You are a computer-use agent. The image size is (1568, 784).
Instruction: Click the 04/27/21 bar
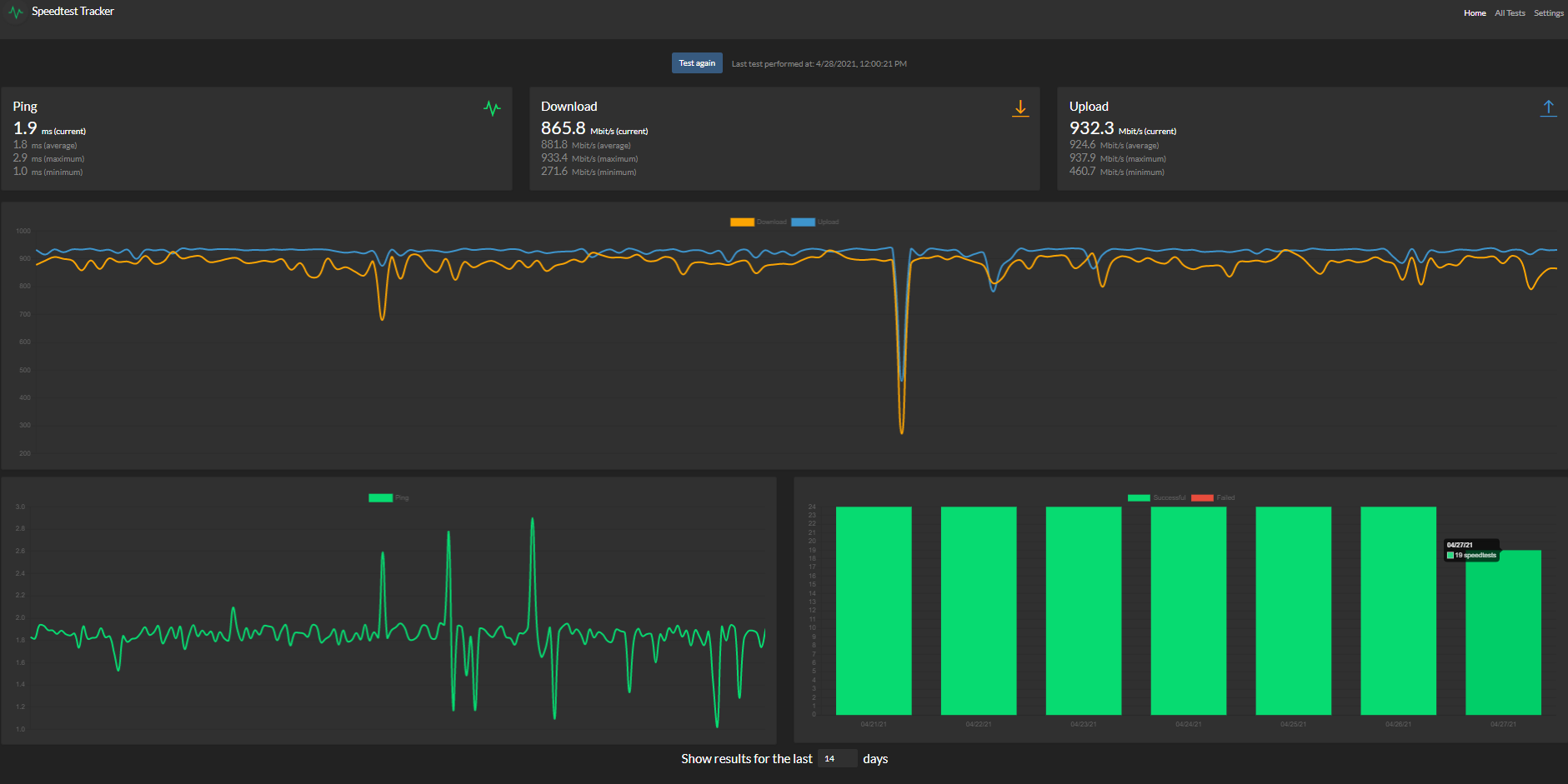(x=1504, y=632)
